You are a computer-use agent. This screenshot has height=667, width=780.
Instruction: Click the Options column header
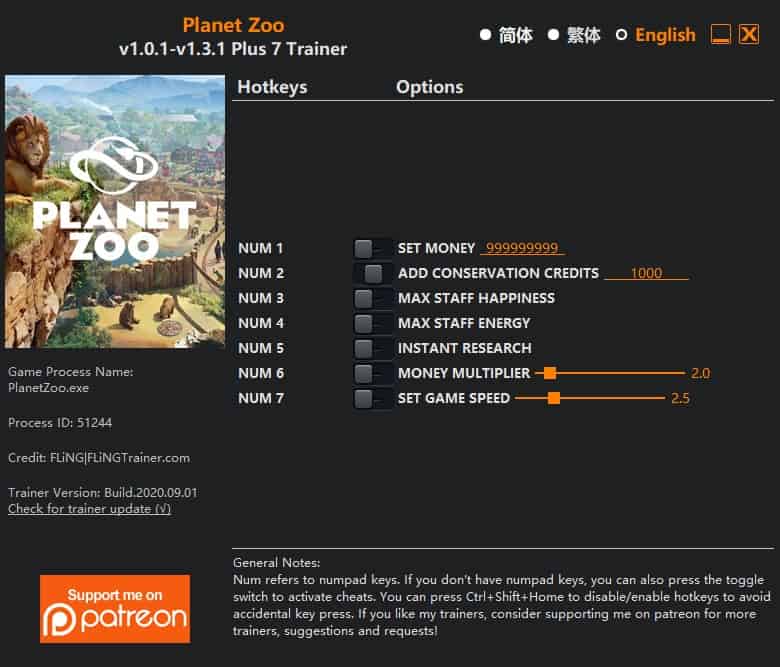(x=430, y=87)
